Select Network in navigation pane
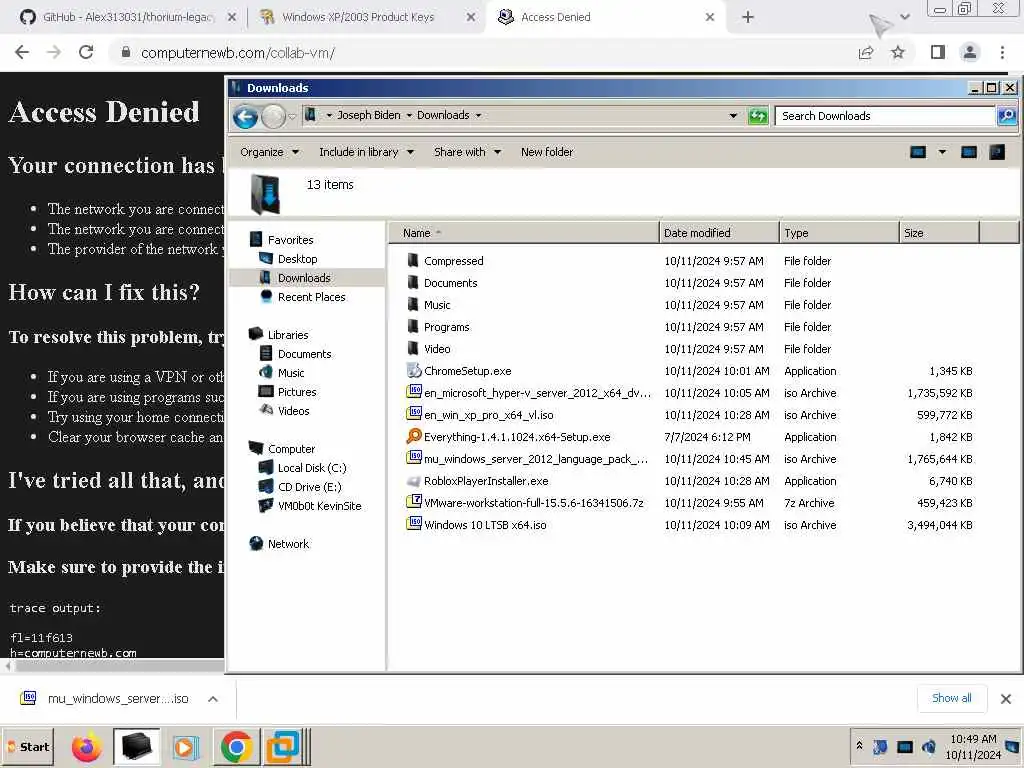Viewport: 1024px width, 768px height. click(x=288, y=544)
